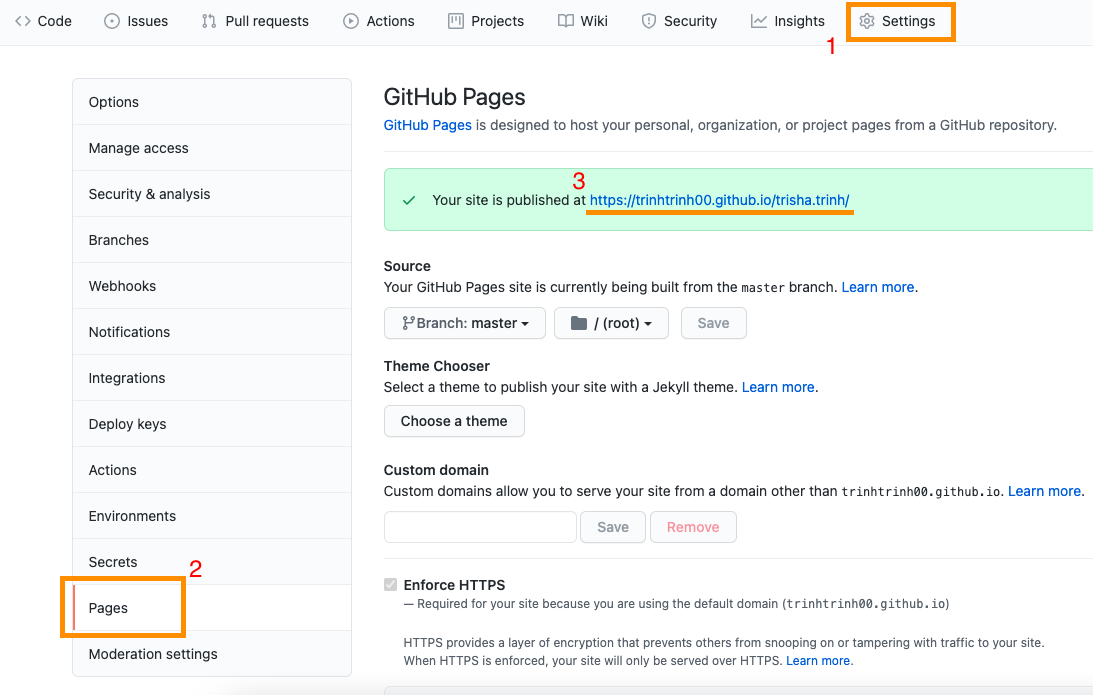Click the Security shield icon
This screenshot has width=1093, height=695.
pos(648,21)
